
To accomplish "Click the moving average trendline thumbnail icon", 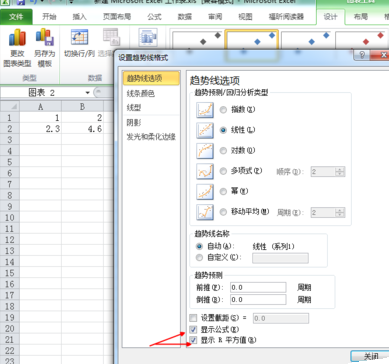I will point(205,212).
